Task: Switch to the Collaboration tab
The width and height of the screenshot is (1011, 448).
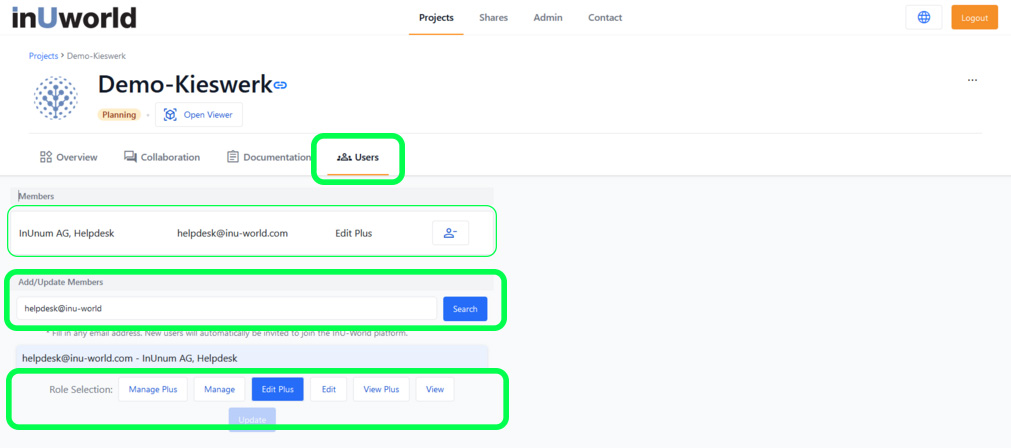Action: [x=161, y=157]
